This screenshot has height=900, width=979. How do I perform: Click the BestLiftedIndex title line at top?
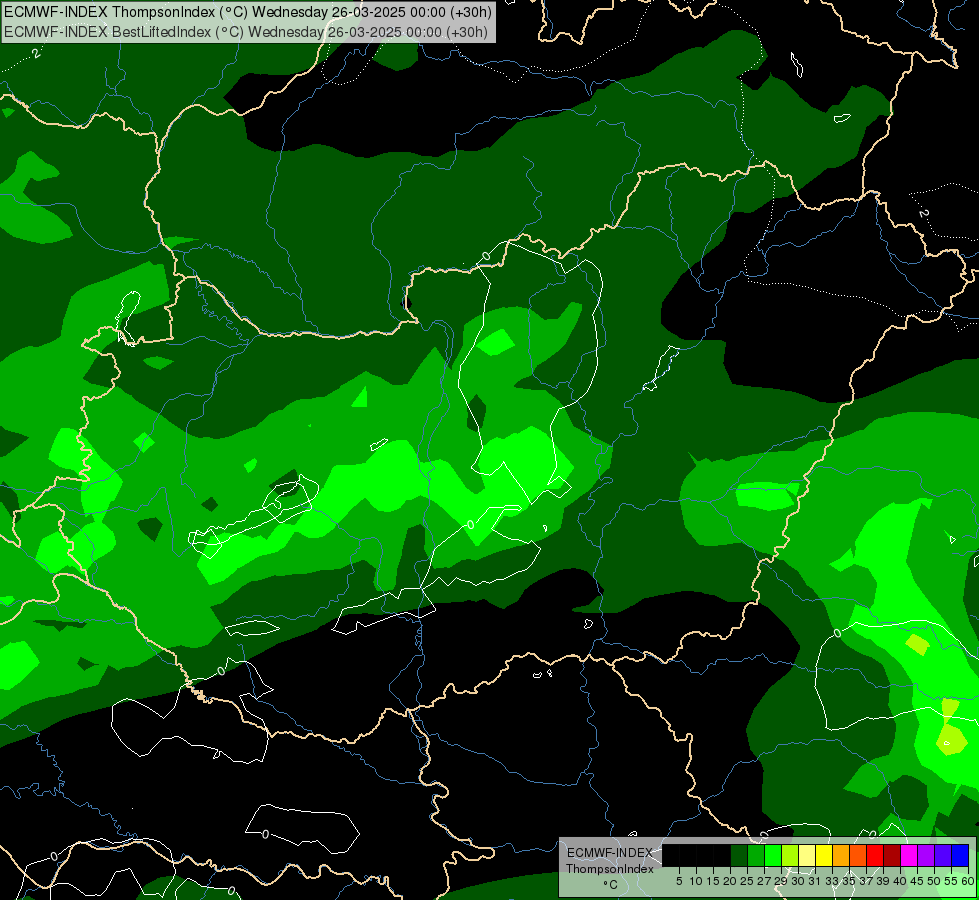(246, 32)
